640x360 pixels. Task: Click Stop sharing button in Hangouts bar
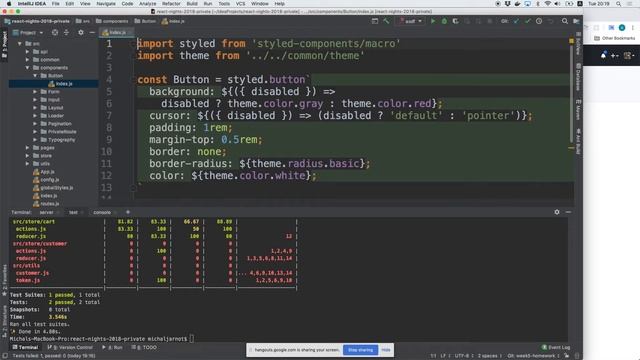pyautogui.click(x=360, y=350)
